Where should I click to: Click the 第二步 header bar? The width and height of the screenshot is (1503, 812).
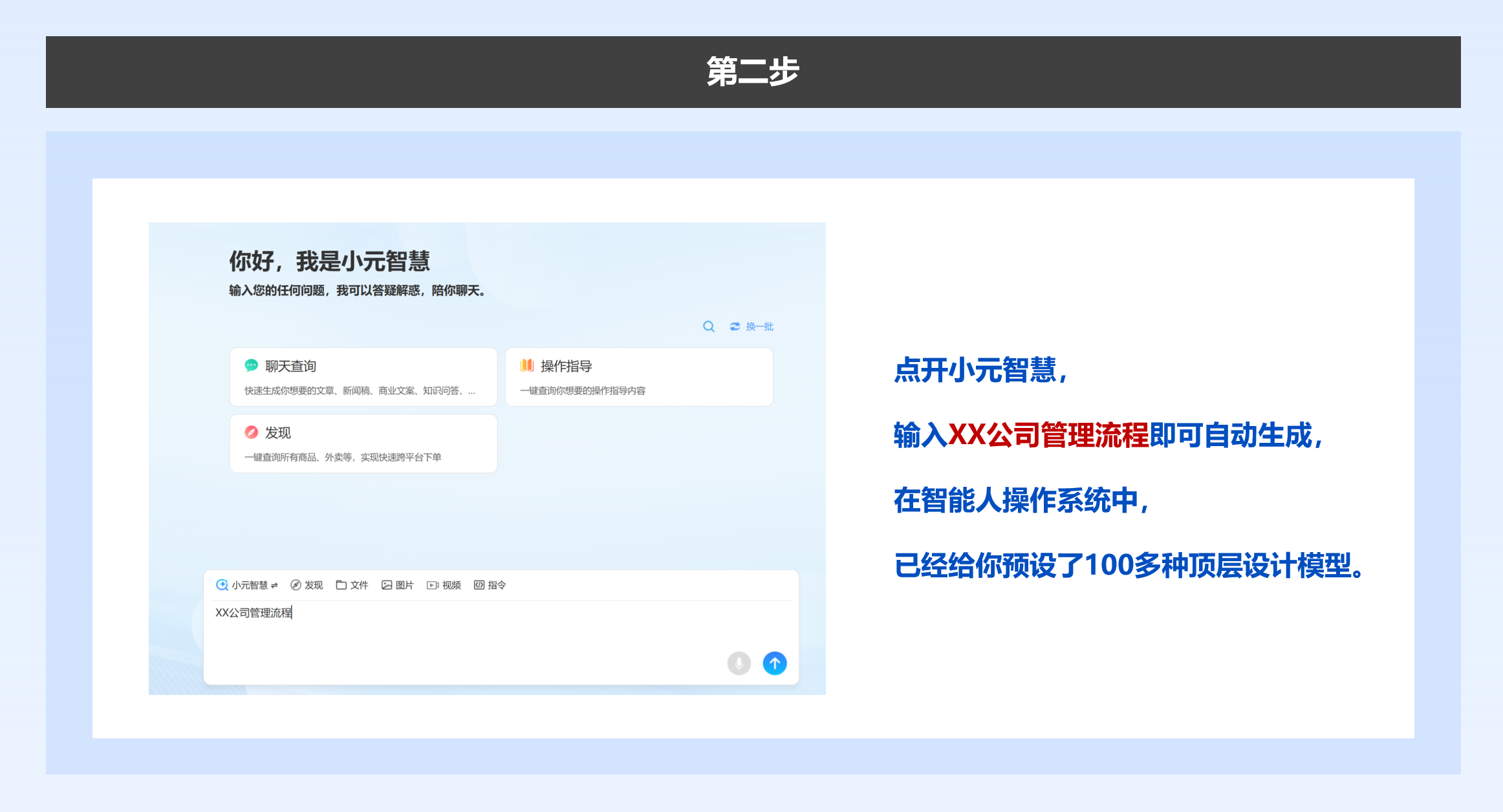point(753,72)
